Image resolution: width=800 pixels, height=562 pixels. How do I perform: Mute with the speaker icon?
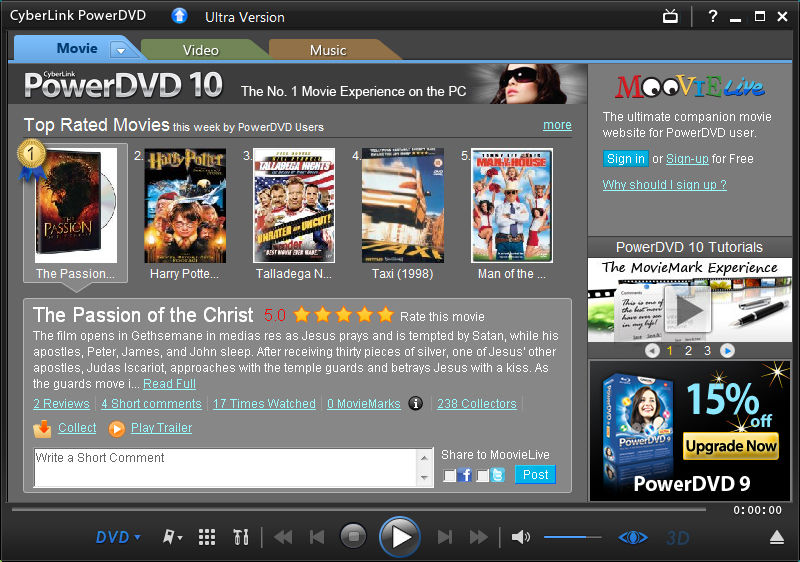tap(520, 537)
